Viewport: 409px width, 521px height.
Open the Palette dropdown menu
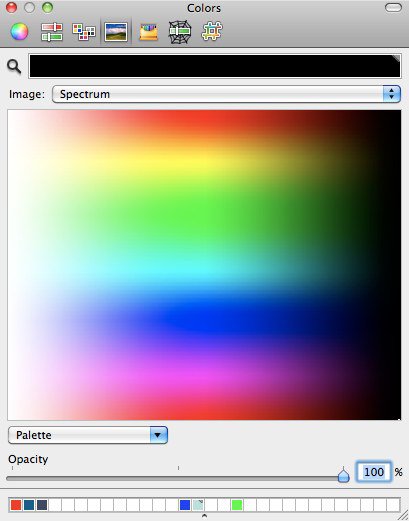tap(88, 435)
